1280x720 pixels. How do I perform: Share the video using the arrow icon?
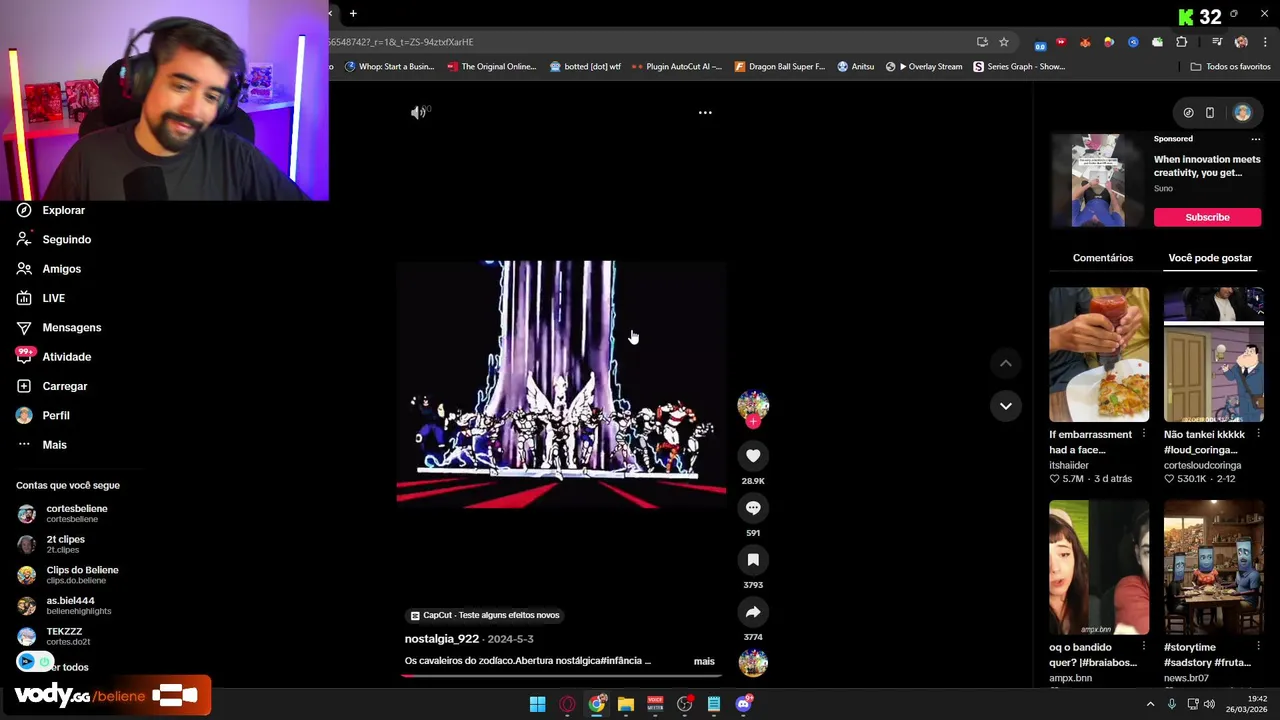coord(753,612)
